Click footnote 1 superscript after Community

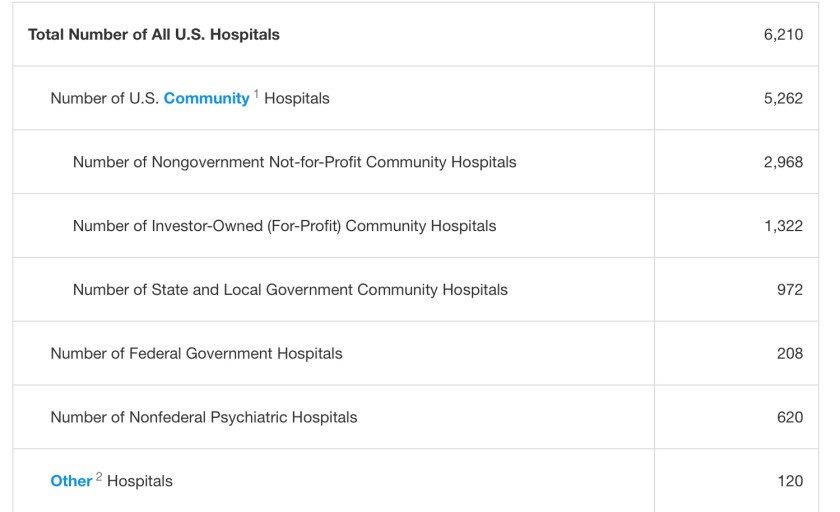256,94
